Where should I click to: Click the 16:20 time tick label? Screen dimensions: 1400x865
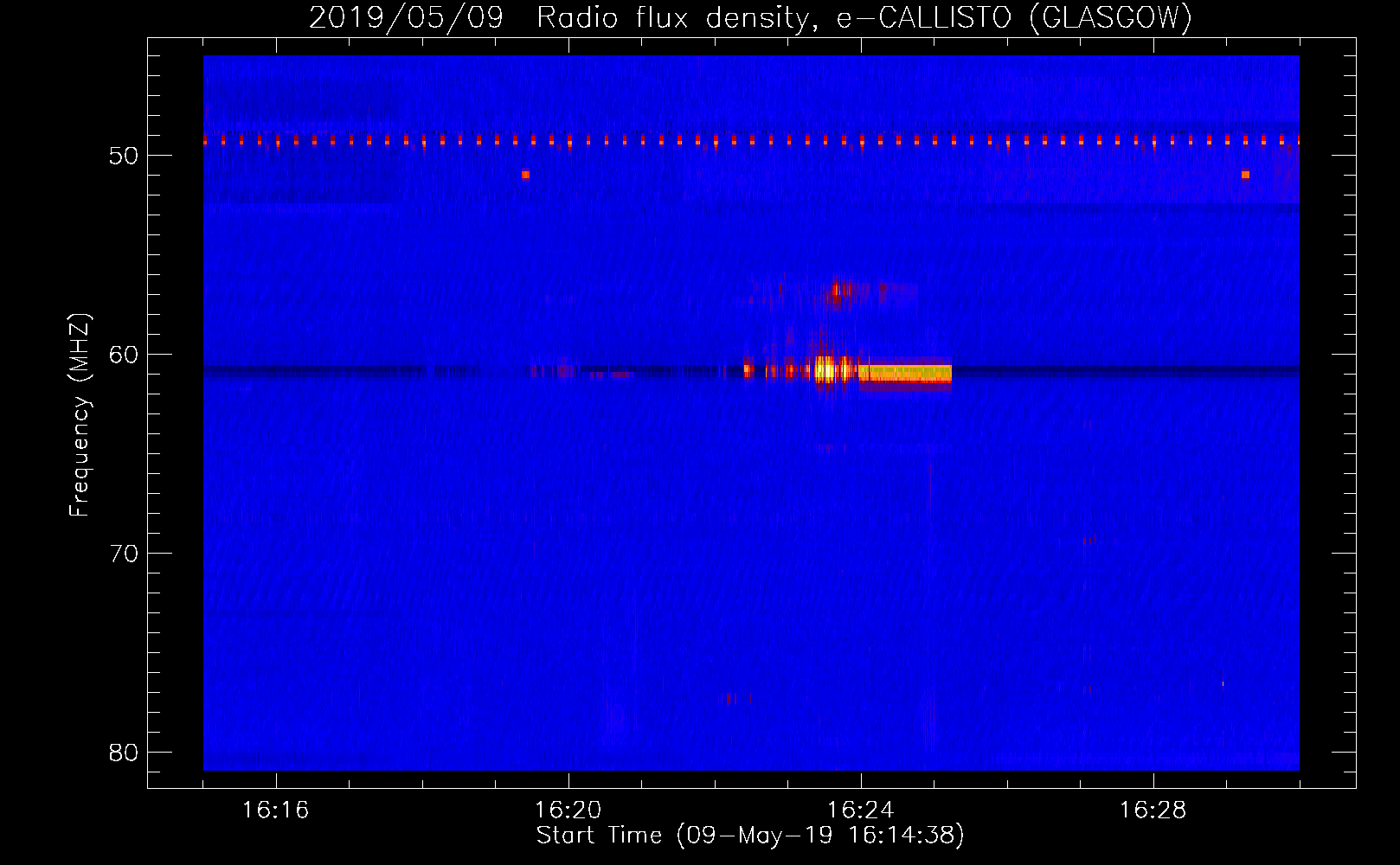pos(568,811)
